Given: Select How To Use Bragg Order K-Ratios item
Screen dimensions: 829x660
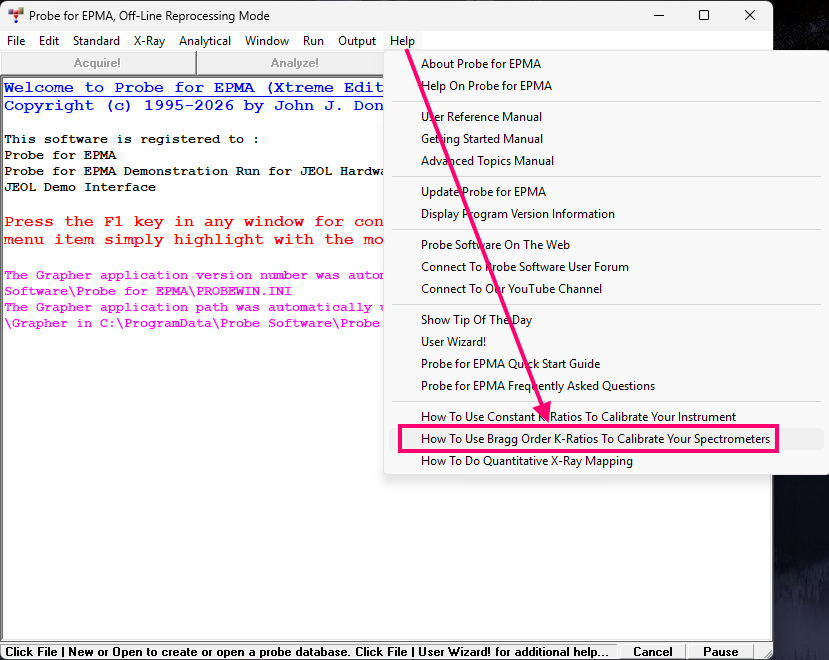Looking at the screenshot, I should click(x=595, y=439).
